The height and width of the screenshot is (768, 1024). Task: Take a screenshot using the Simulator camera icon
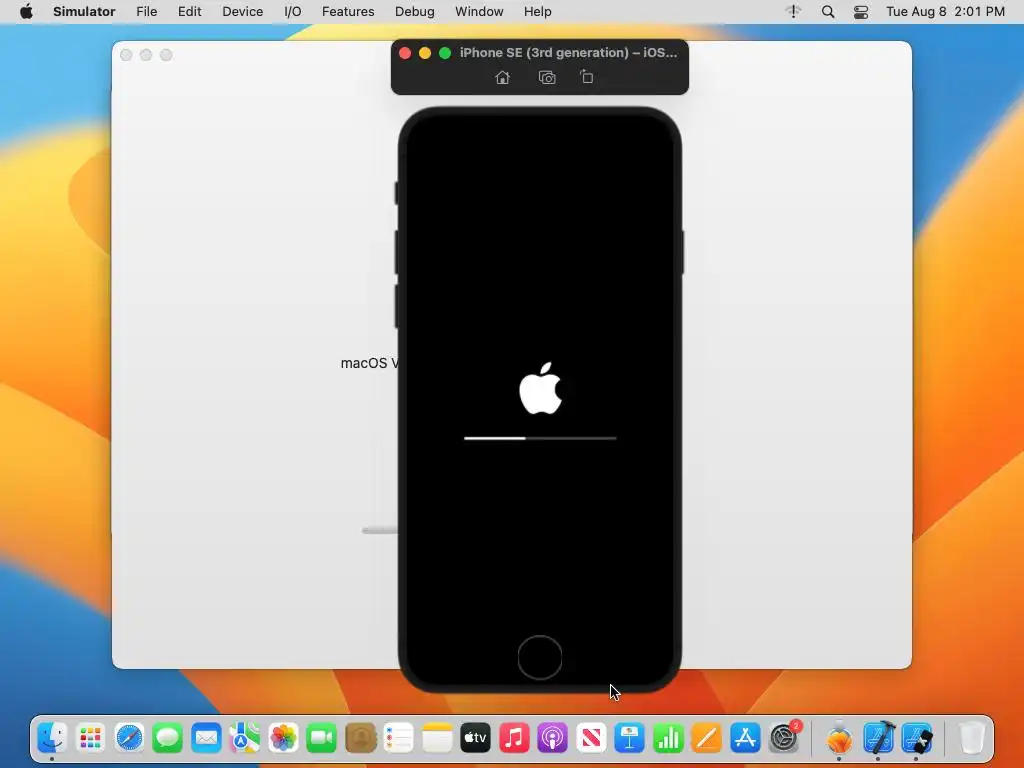[x=547, y=78]
